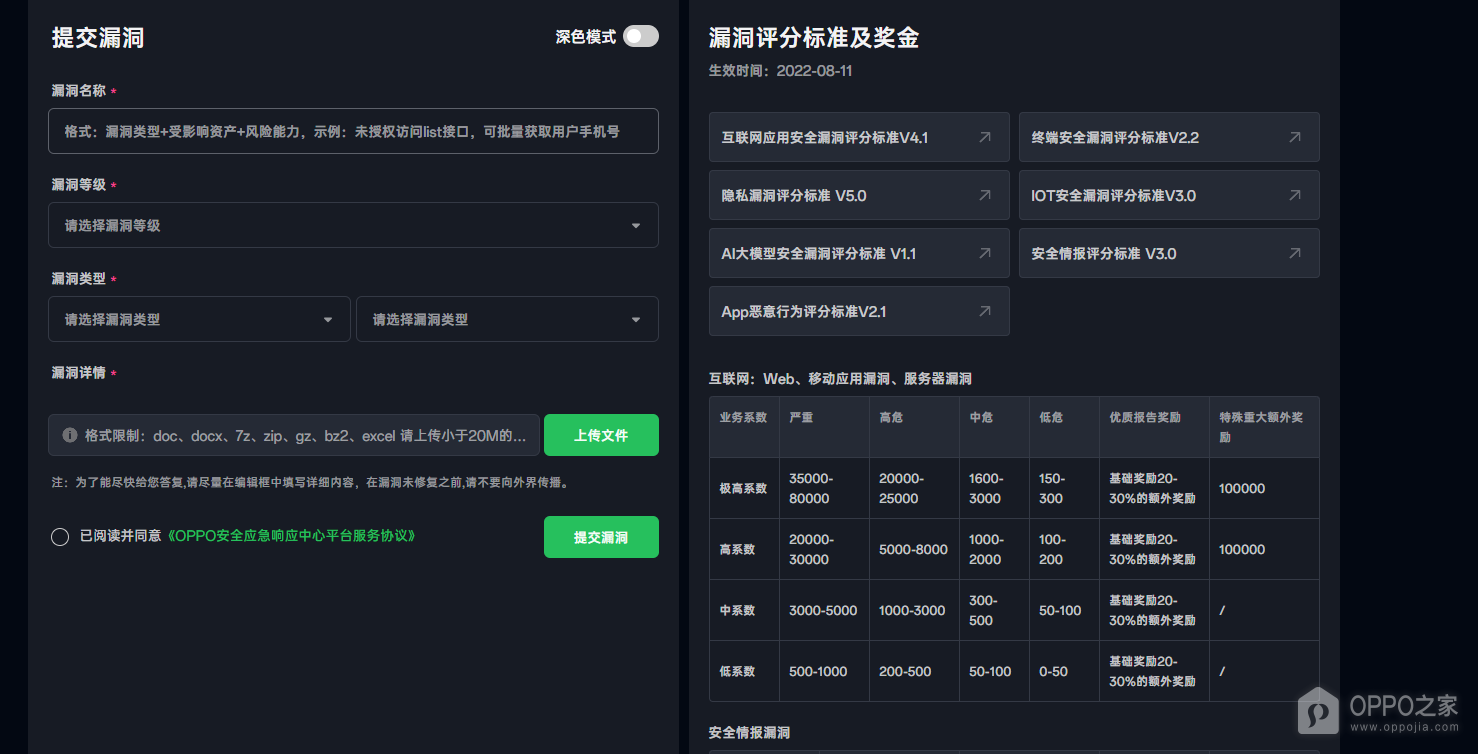This screenshot has height=754, width=1478.
Task: Open arrow icon for 终端安全漏洞评分标准V2.2
Action: (x=1295, y=137)
